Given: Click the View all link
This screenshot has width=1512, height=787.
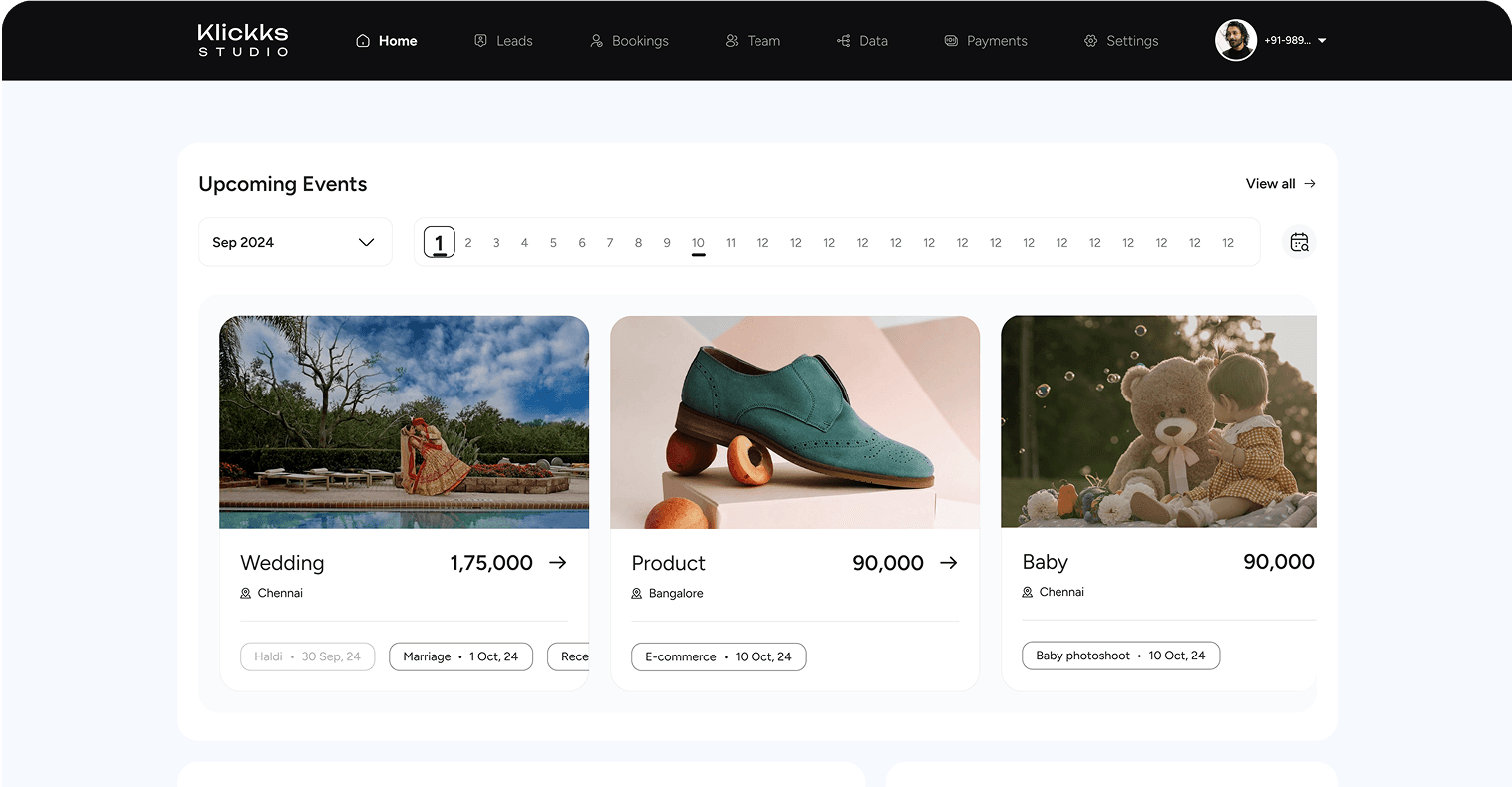Looking at the screenshot, I should tap(1270, 184).
